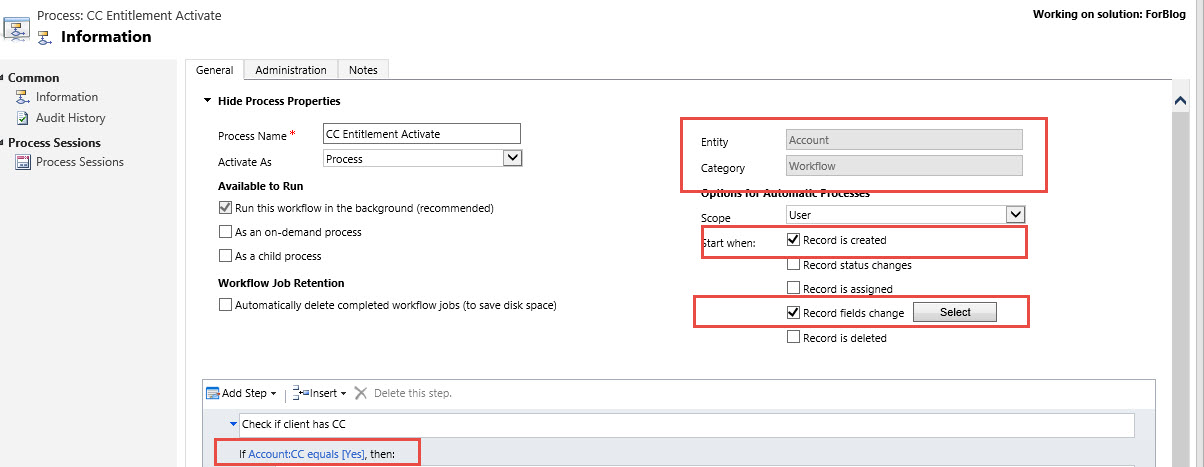Switch to the Administration tab
Screen dimensions: 1204x467
[x=290, y=70]
